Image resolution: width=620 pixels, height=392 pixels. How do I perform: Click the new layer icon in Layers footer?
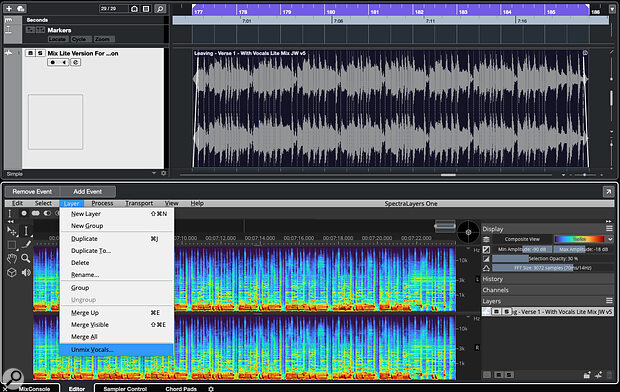(587, 375)
